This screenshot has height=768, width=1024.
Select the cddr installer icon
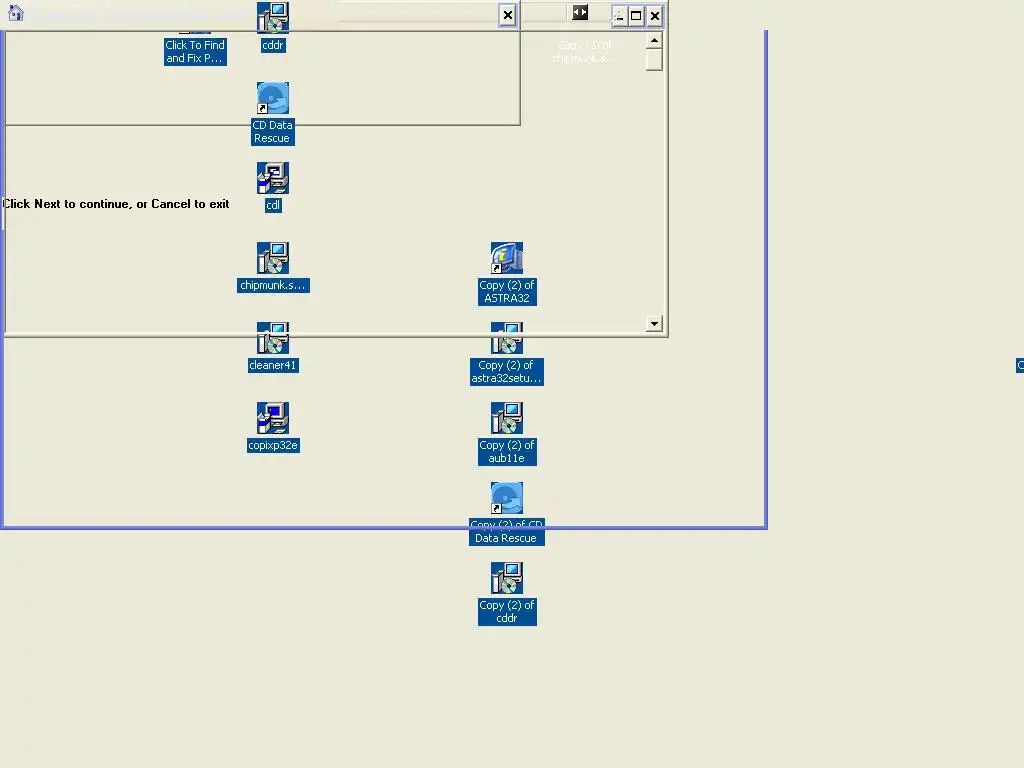tap(272, 27)
